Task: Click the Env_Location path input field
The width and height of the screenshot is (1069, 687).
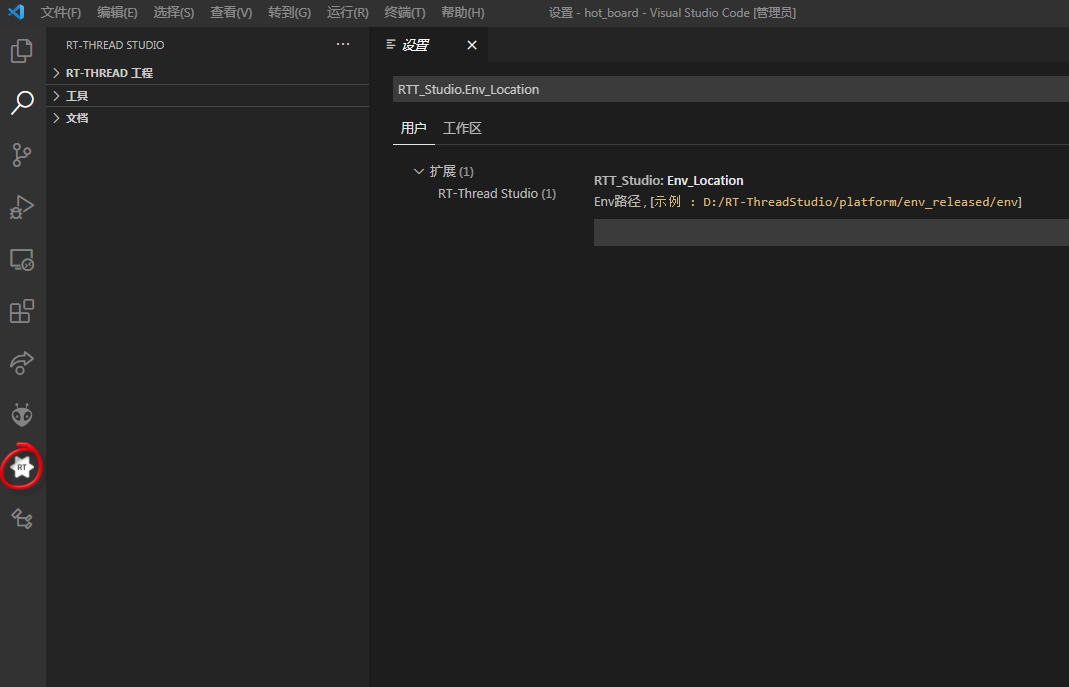Action: [831, 232]
